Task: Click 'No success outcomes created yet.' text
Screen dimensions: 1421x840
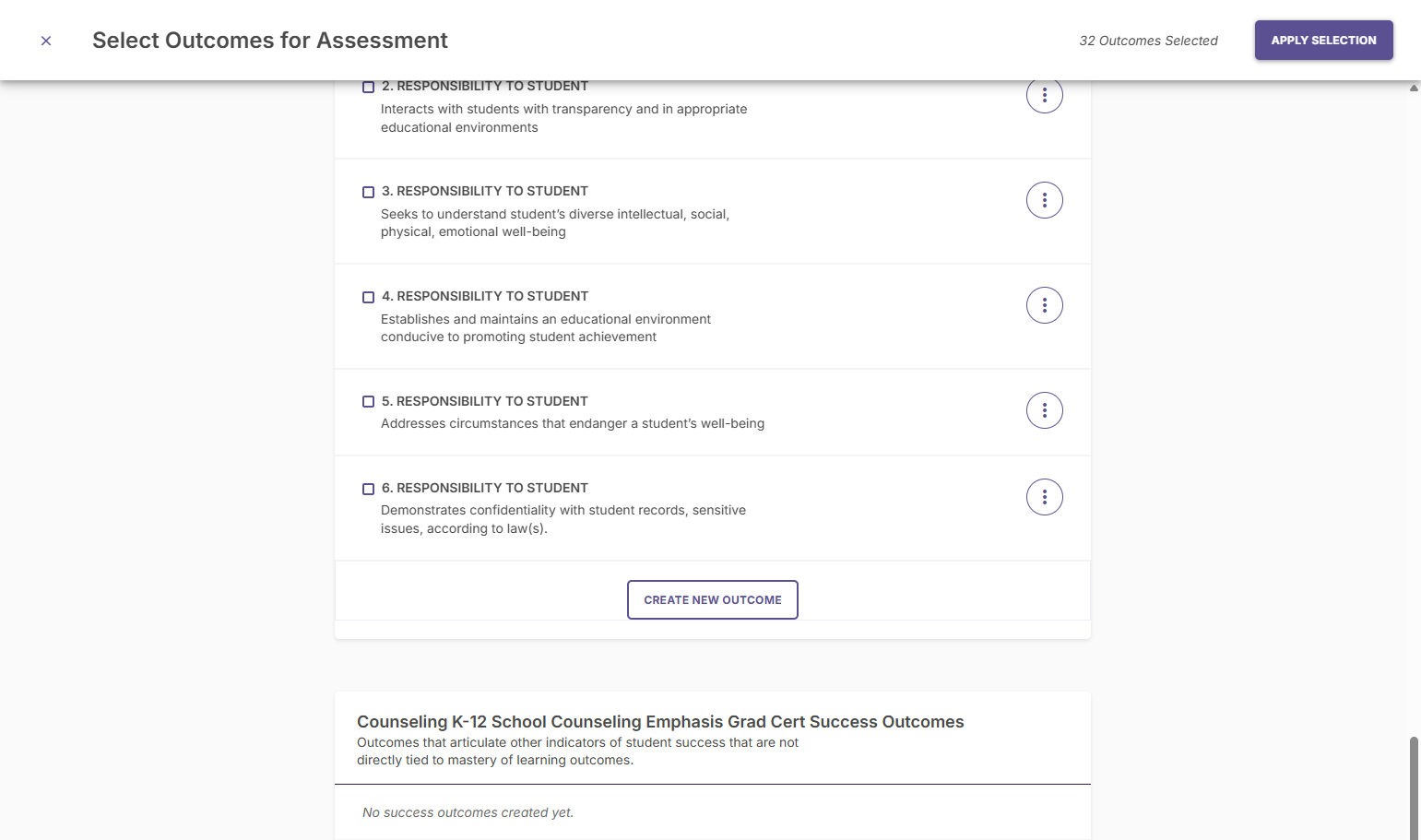Action: (468, 812)
